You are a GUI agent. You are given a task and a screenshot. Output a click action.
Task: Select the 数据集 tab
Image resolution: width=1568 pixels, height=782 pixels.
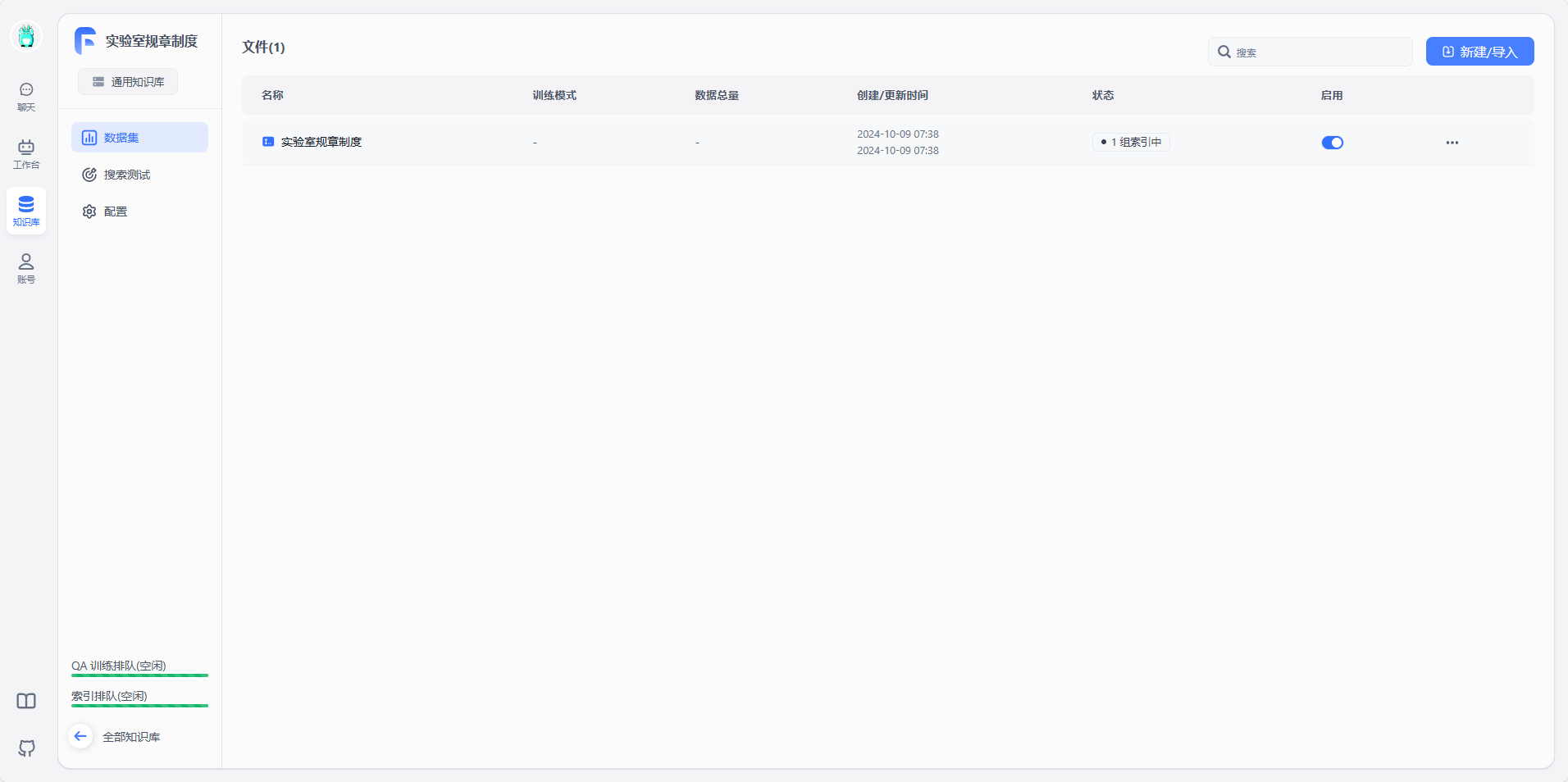139,138
